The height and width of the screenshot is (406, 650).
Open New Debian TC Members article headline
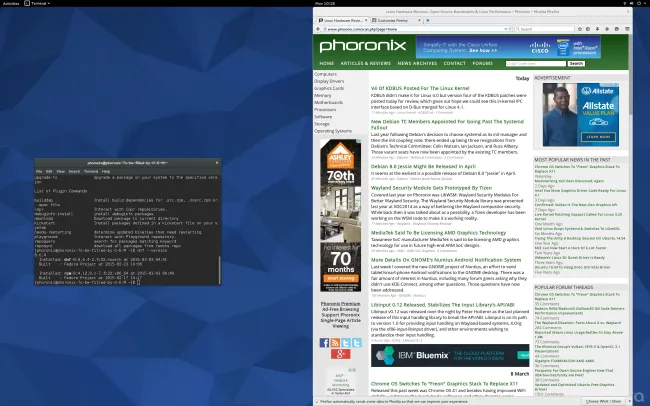[x=447, y=124]
